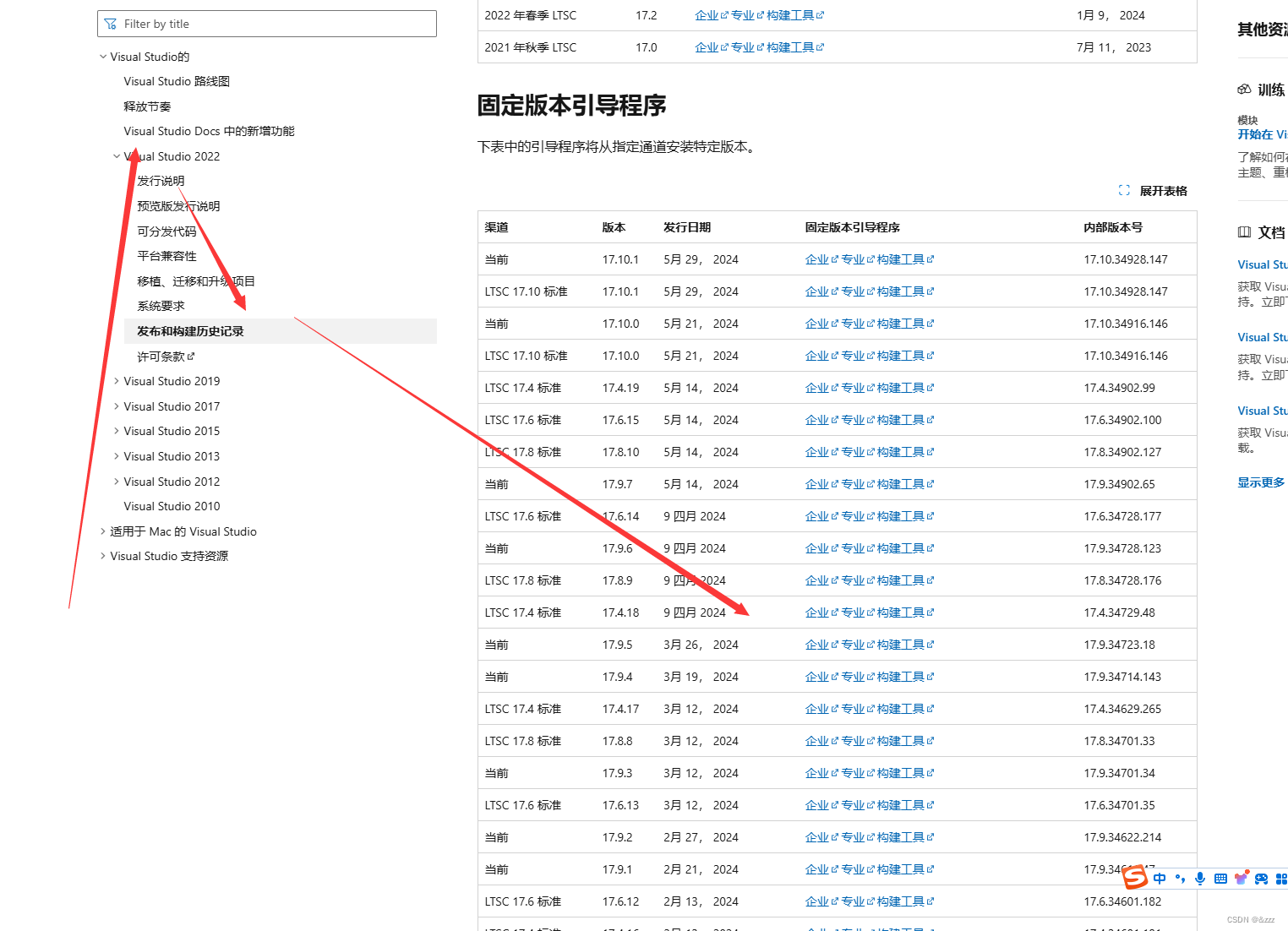Open 企业 link in 17.8.8 row
Viewport: 1288px width, 931px height.
tap(817, 741)
